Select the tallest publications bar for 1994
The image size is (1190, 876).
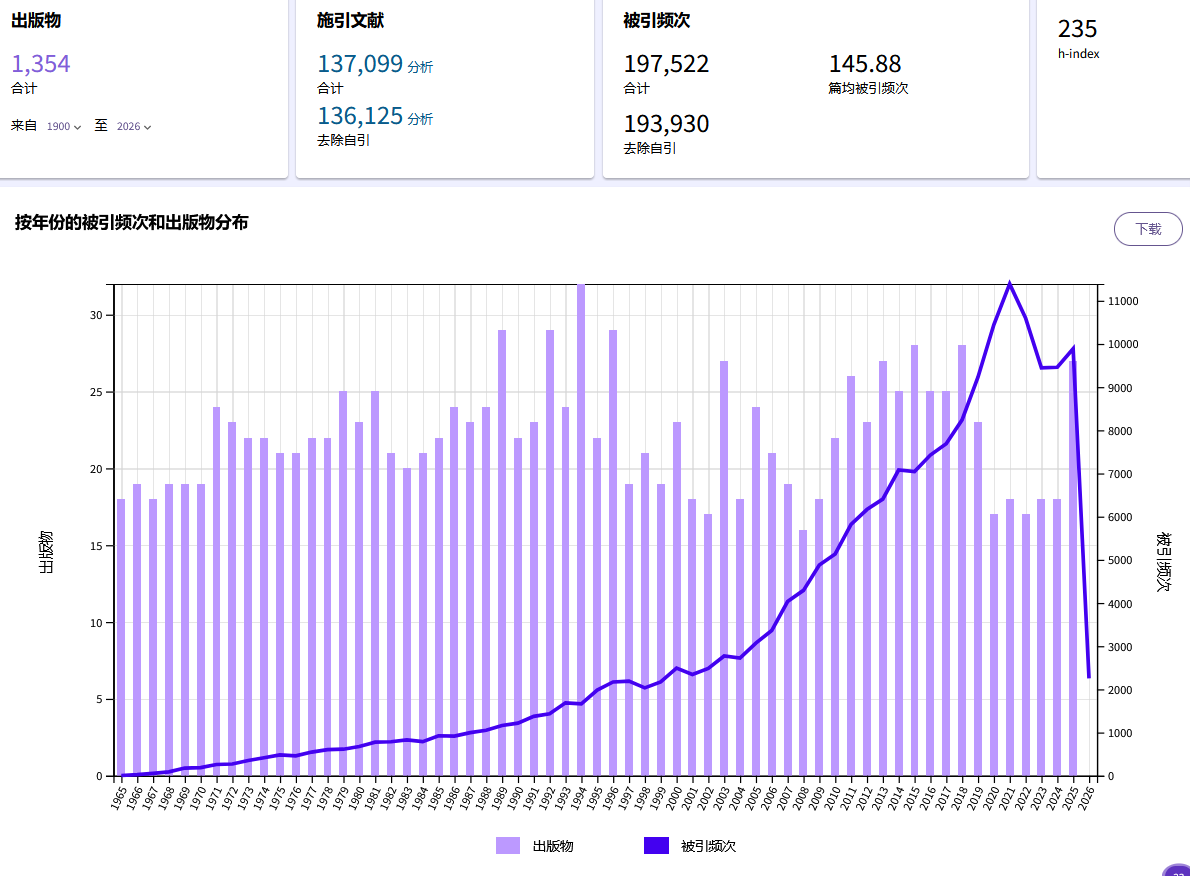click(581, 530)
